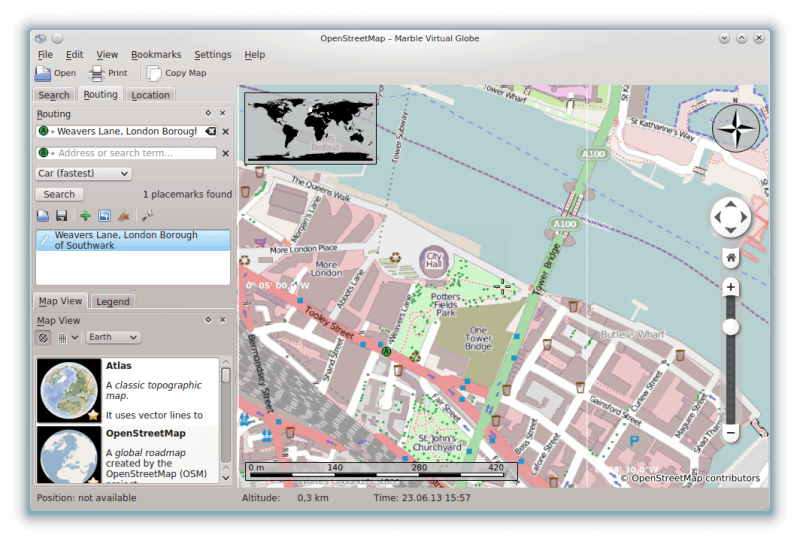Click the City Hall map icon
The width and height of the screenshot is (800, 541).
coord(434,261)
